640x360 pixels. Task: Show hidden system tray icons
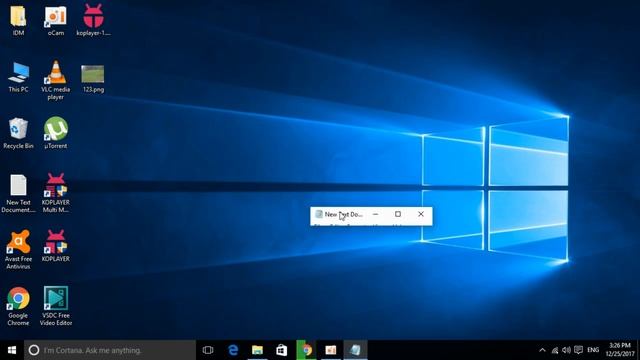[542, 350]
